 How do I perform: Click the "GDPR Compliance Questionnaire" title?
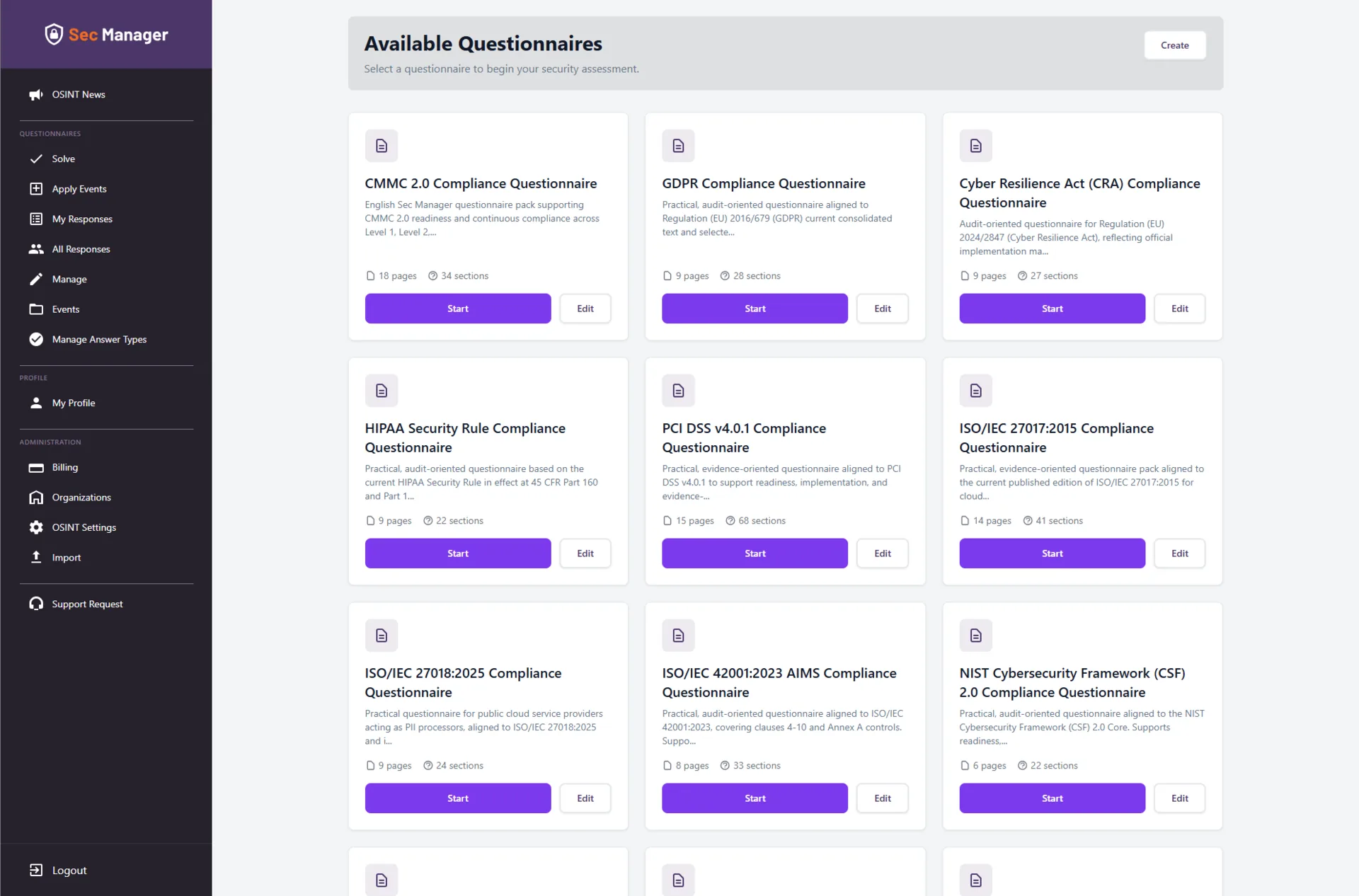pyautogui.click(x=763, y=183)
